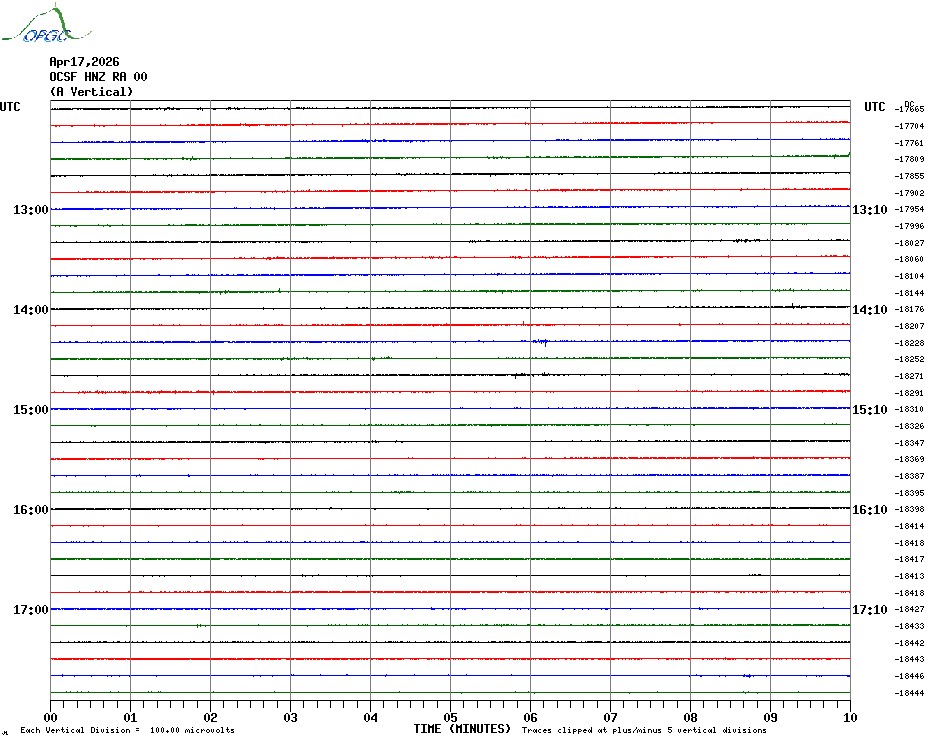Image resolution: width=930 pixels, height=744 pixels.
Task: Click the UTC label at top left
Action: [x=10, y=107]
